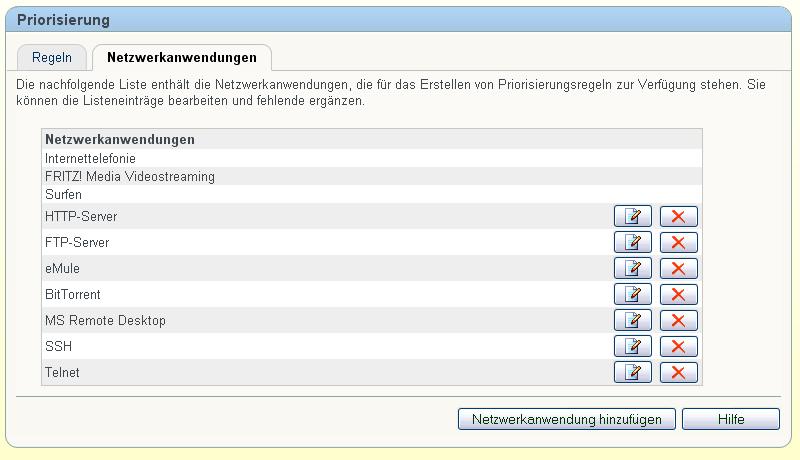Remove BitTorrent from the list
The width and height of the screenshot is (800, 460).
pos(678,294)
